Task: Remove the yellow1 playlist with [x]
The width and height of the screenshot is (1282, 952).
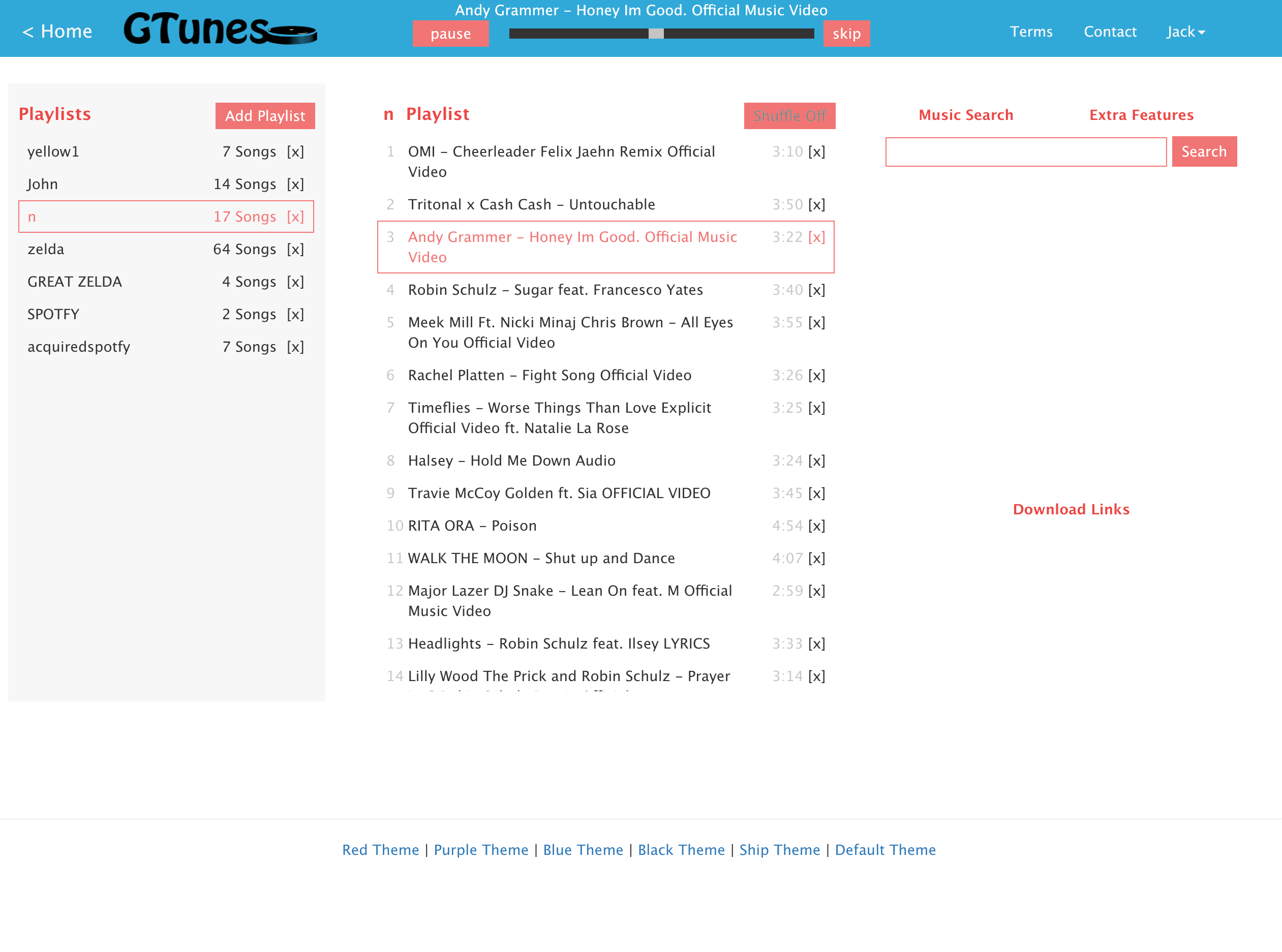Action: coord(295,151)
